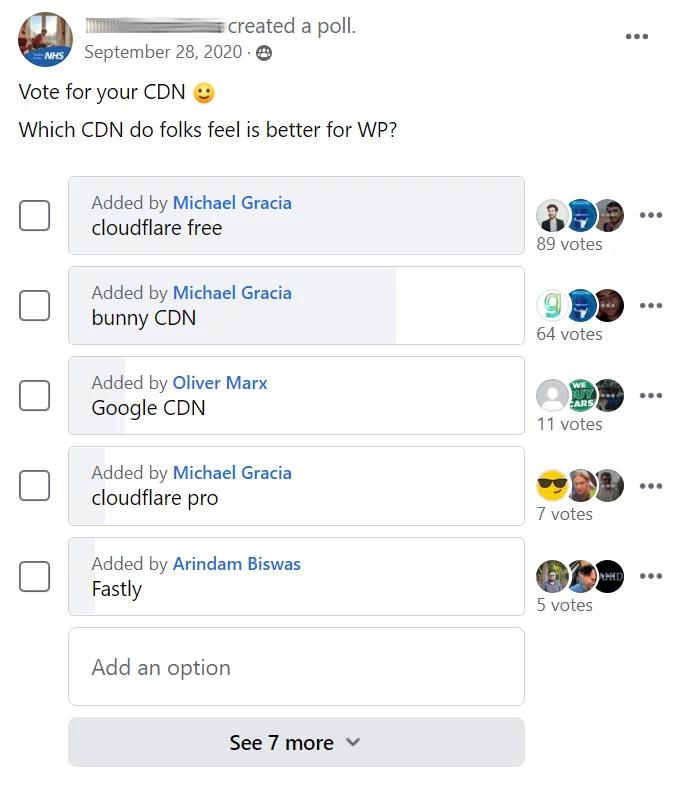Expand the See 7 more options
The height and width of the screenshot is (789, 680).
point(296,742)
